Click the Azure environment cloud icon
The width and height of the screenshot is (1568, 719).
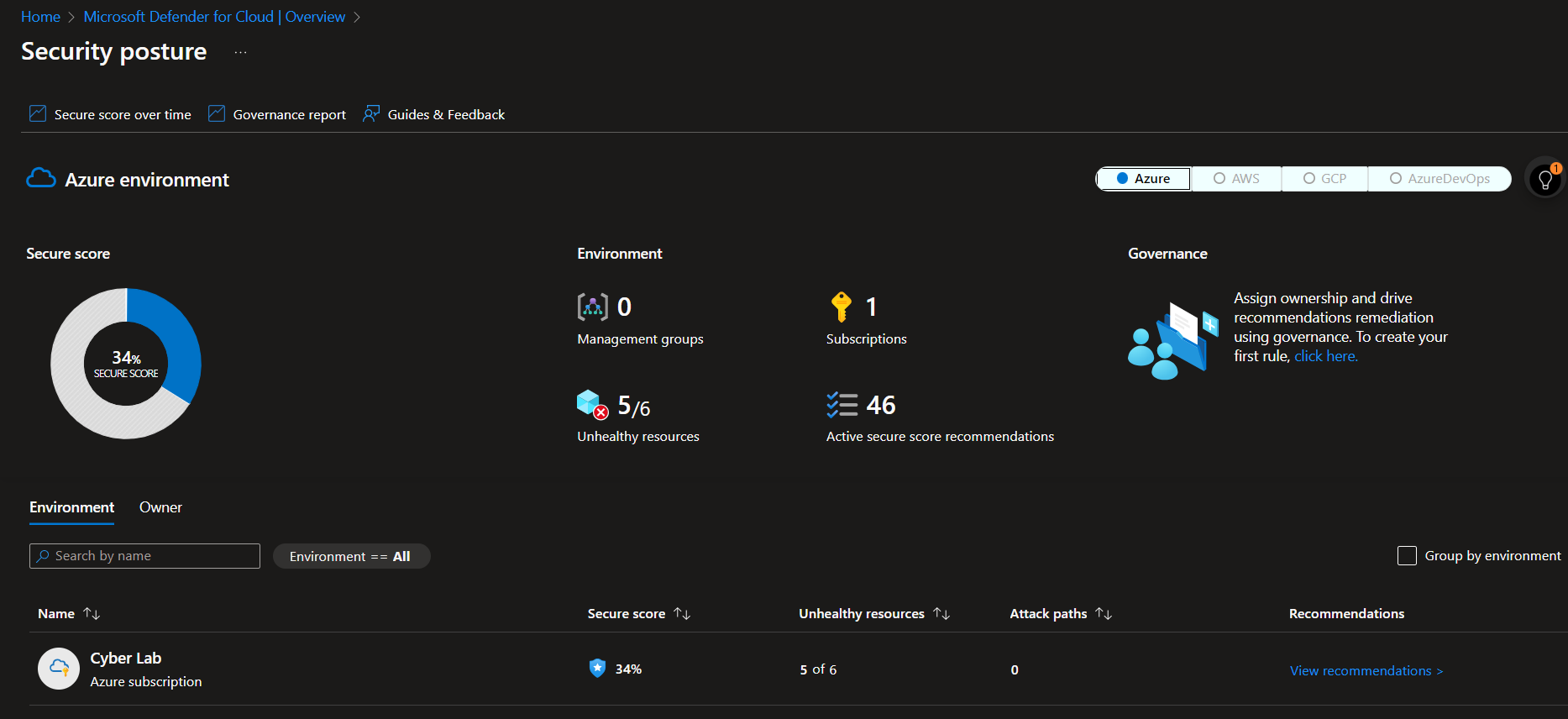41,178
